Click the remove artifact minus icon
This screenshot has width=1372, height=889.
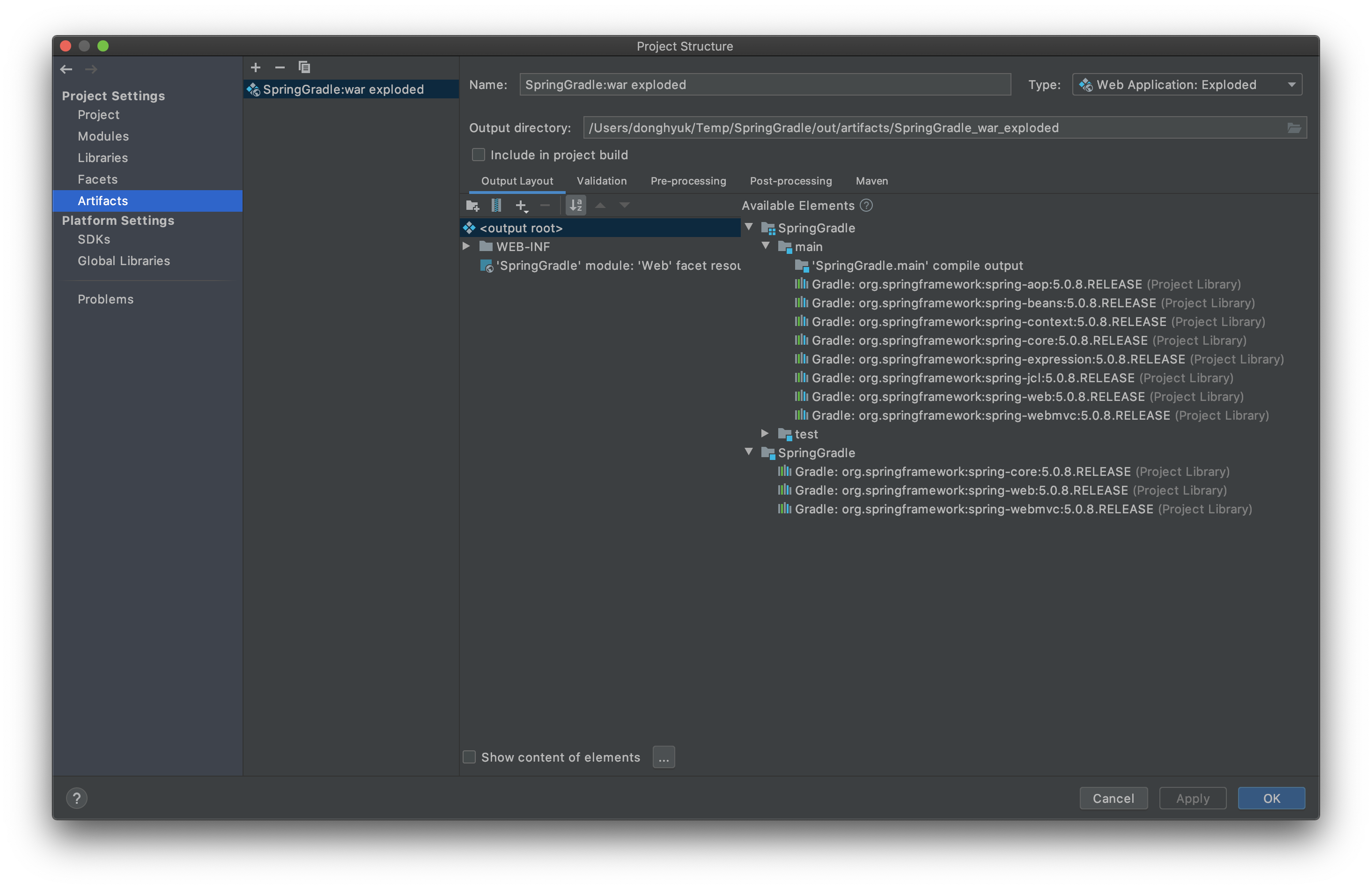[280, 67]
